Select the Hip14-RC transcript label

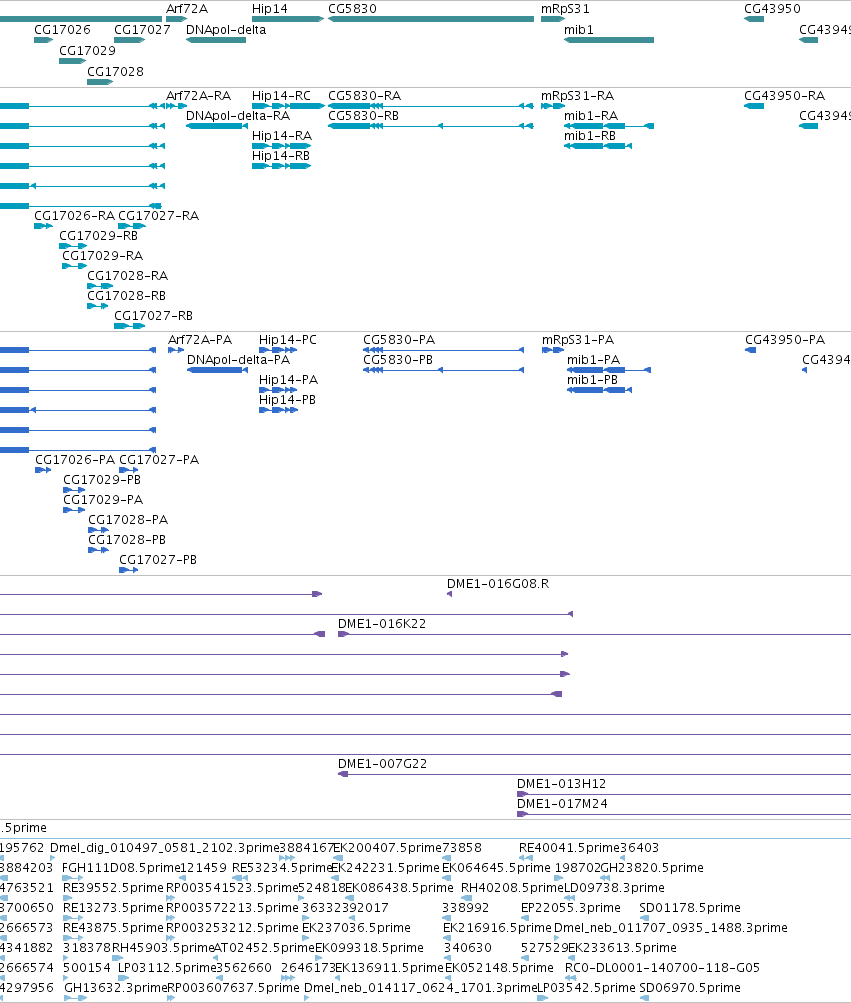(282, 96)
